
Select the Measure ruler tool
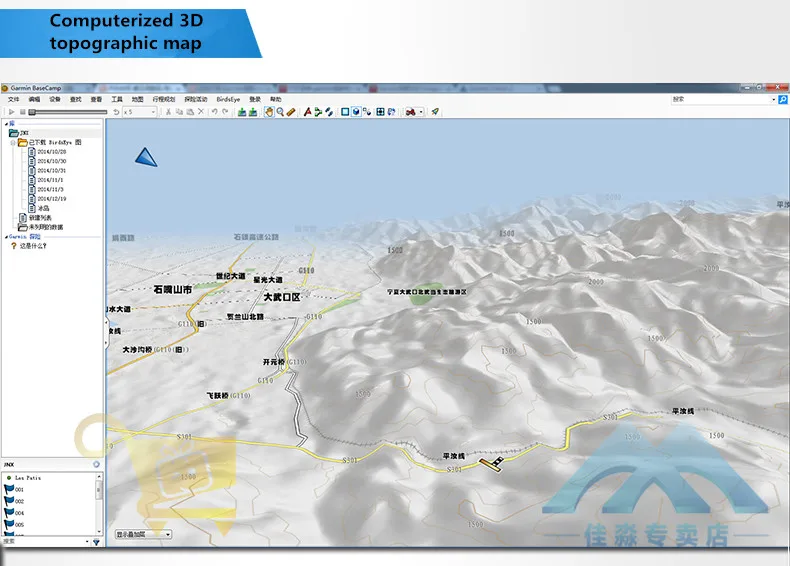tap(291, 112)
